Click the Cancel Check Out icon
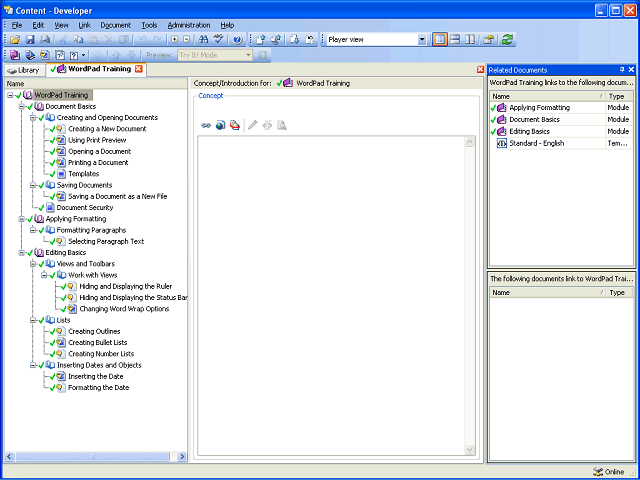Image resolution: width=640 pixels, height=480 pixels. [310, 40]
